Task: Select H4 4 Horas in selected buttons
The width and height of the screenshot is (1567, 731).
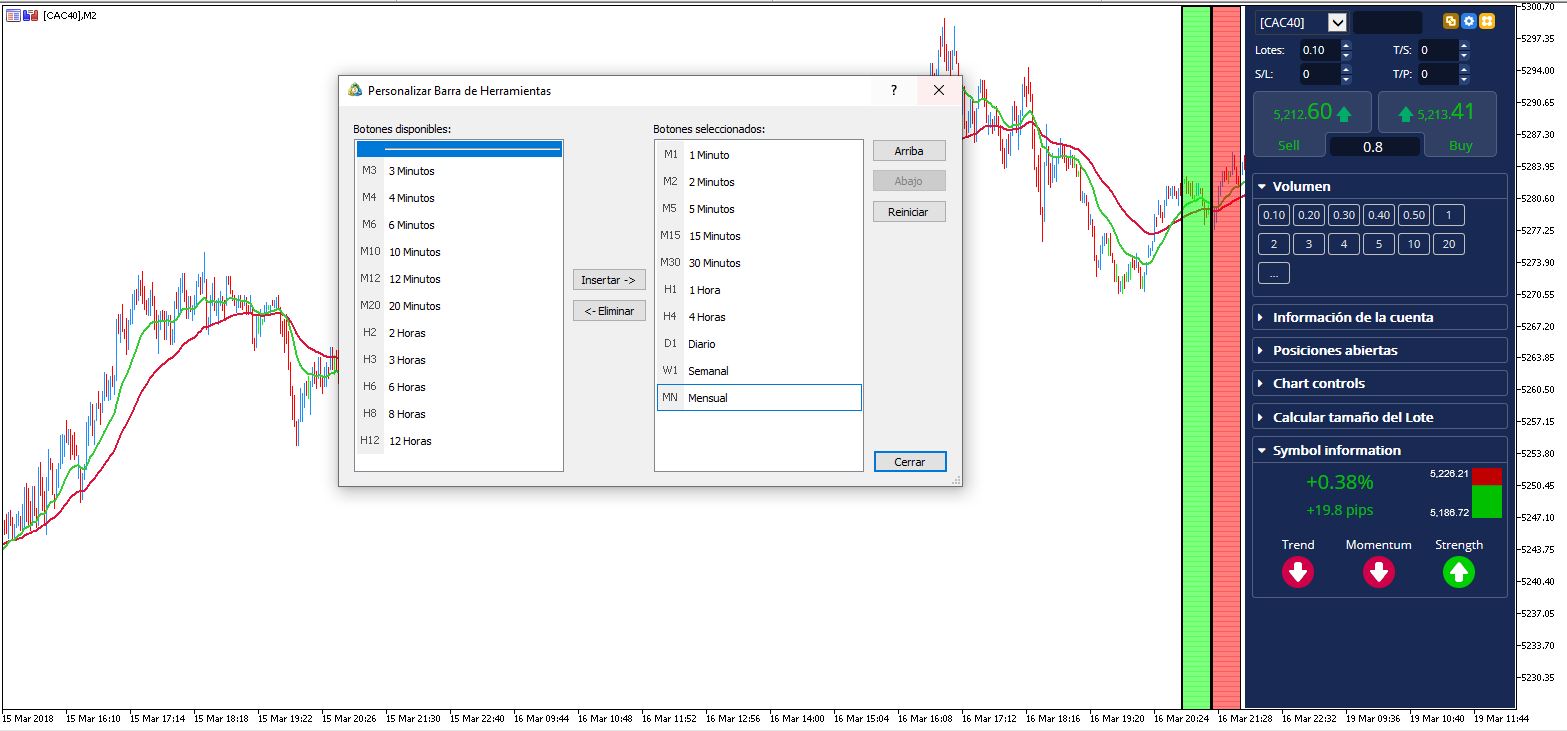Action: tap(759, 317)
